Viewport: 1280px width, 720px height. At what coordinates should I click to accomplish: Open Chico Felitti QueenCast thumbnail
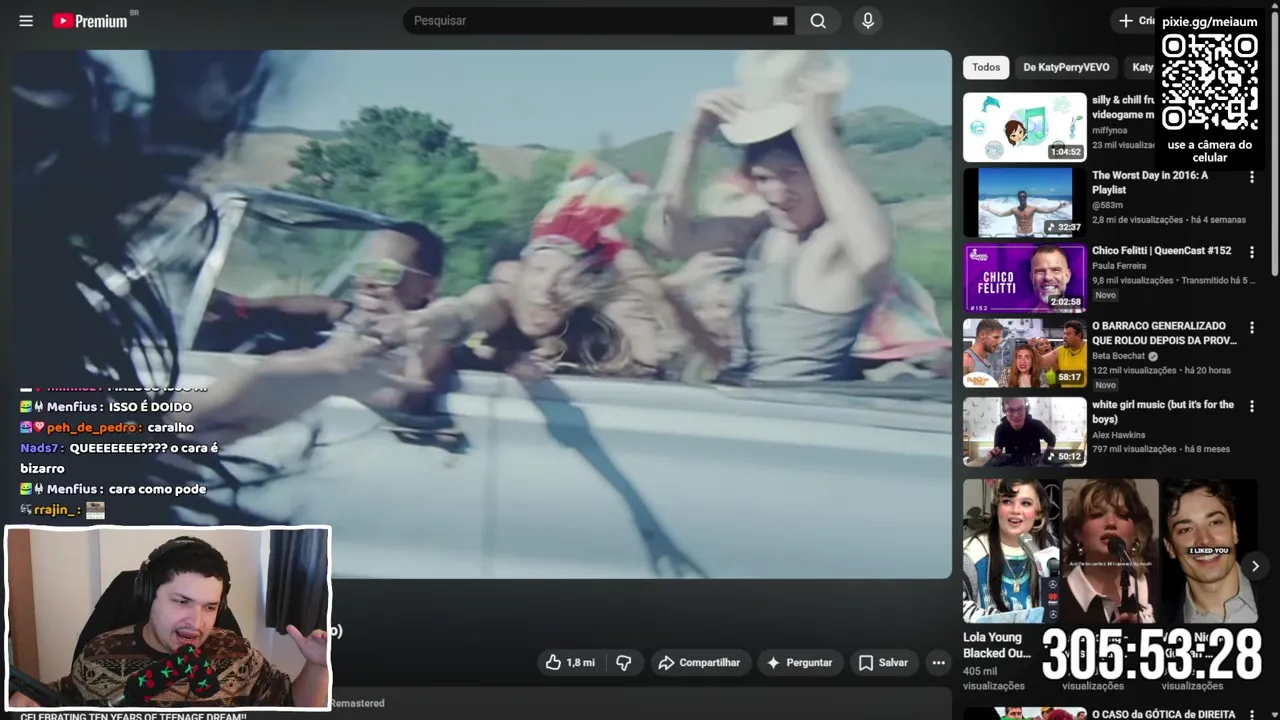(1024, 277)
